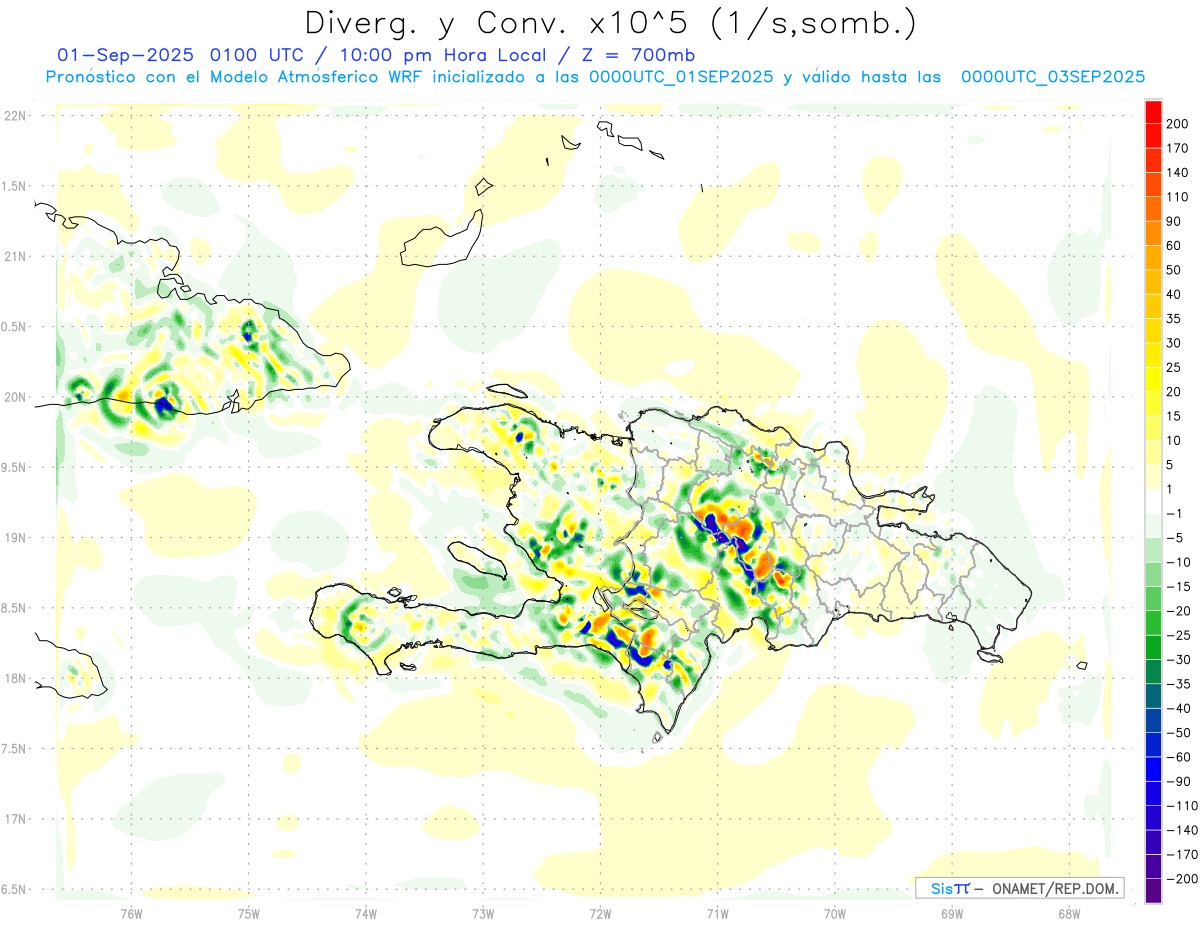Click the '-170' color scale value
Viewport: 1200px width, 927px height.
[x=1181, y=855]
